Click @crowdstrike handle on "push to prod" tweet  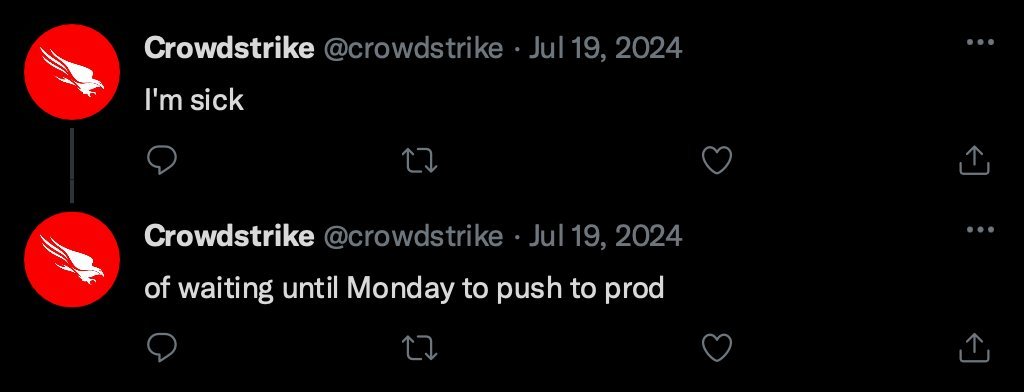(x=413, y=236)
